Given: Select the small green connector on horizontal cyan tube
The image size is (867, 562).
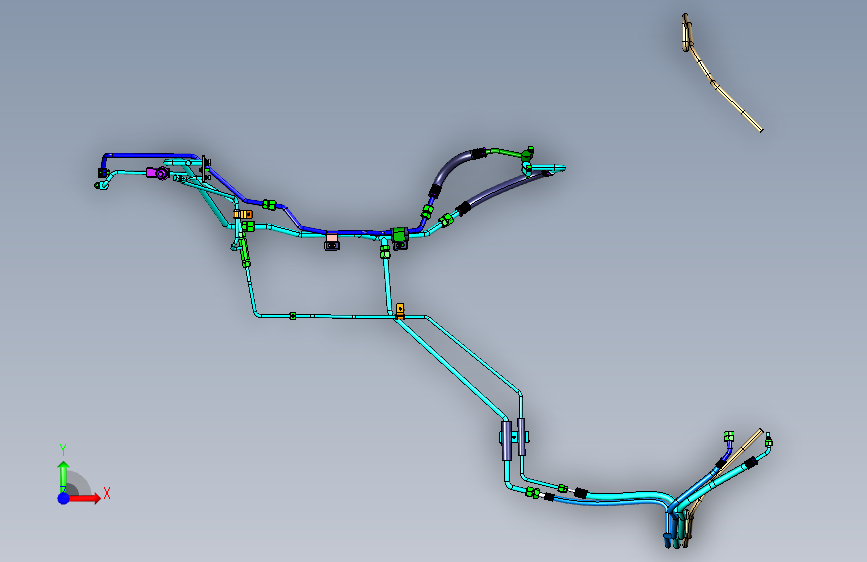Looking at the screenshot, I should pyautogui.click(x=293, y=316).
